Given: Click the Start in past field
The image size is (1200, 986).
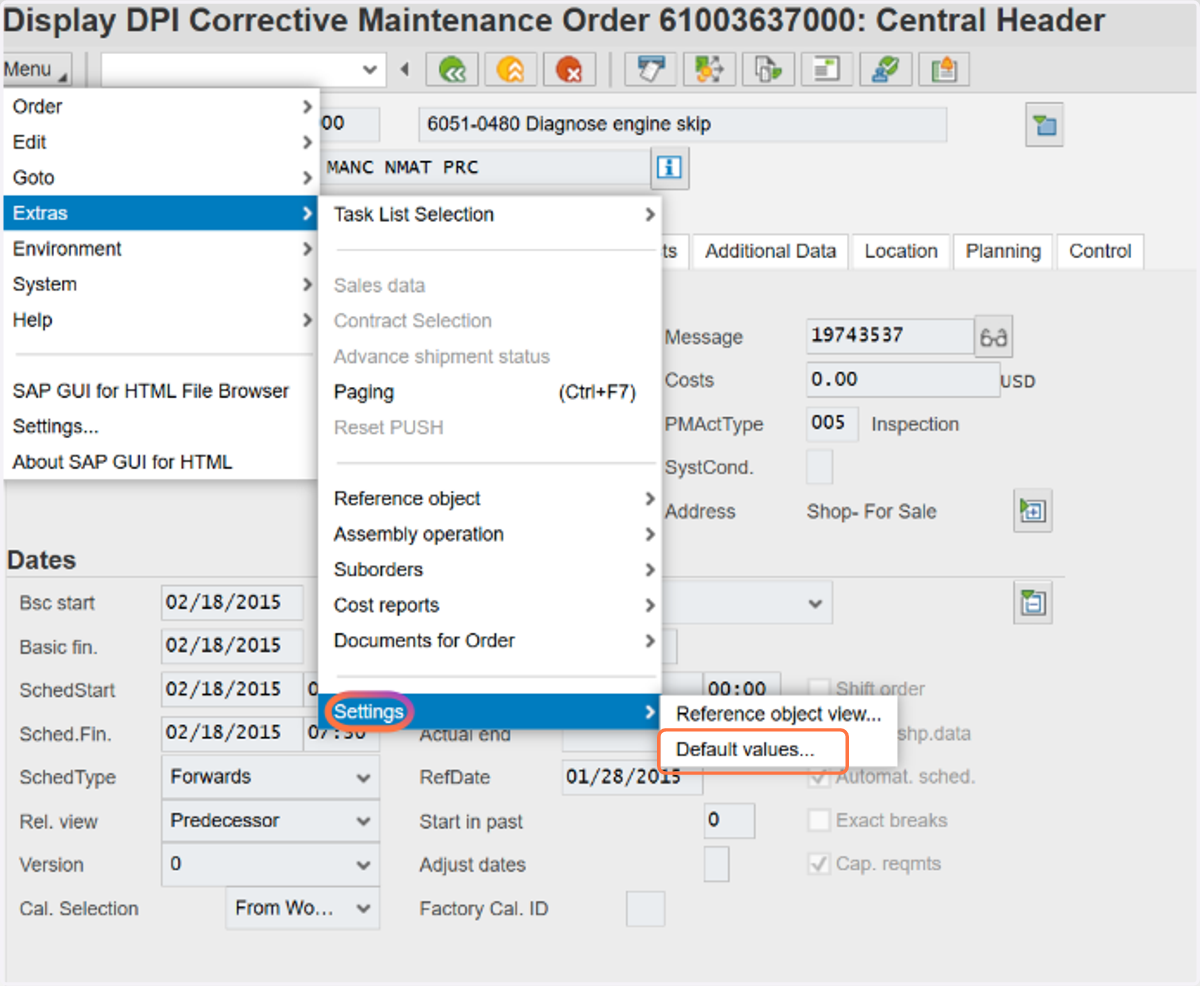Looking at the screenshot, I should (729, 821).
